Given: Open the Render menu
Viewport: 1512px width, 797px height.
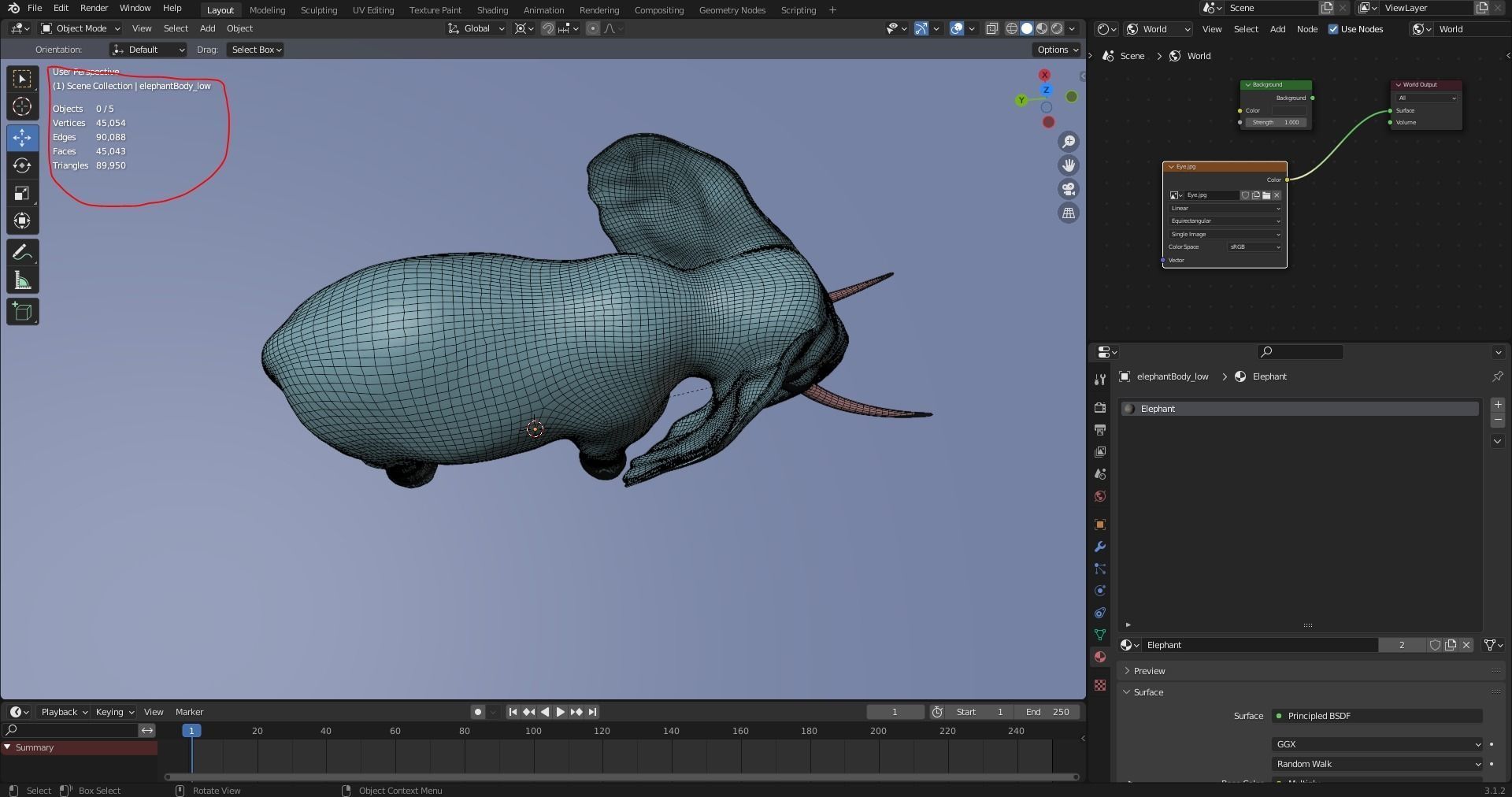Looking at the screenshot, I should pos(94,8).
